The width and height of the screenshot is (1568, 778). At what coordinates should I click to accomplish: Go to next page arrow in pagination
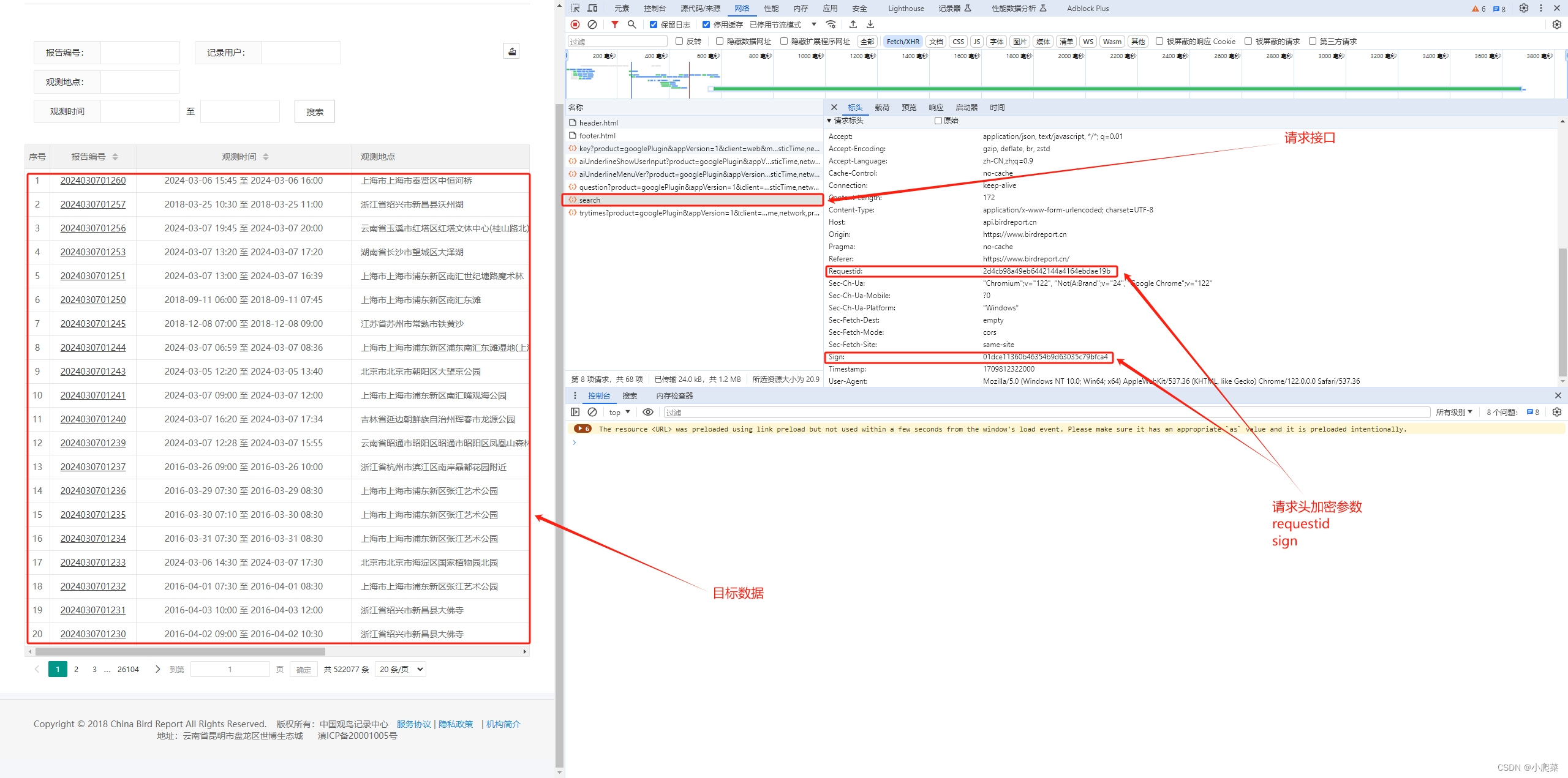[157, 669]
